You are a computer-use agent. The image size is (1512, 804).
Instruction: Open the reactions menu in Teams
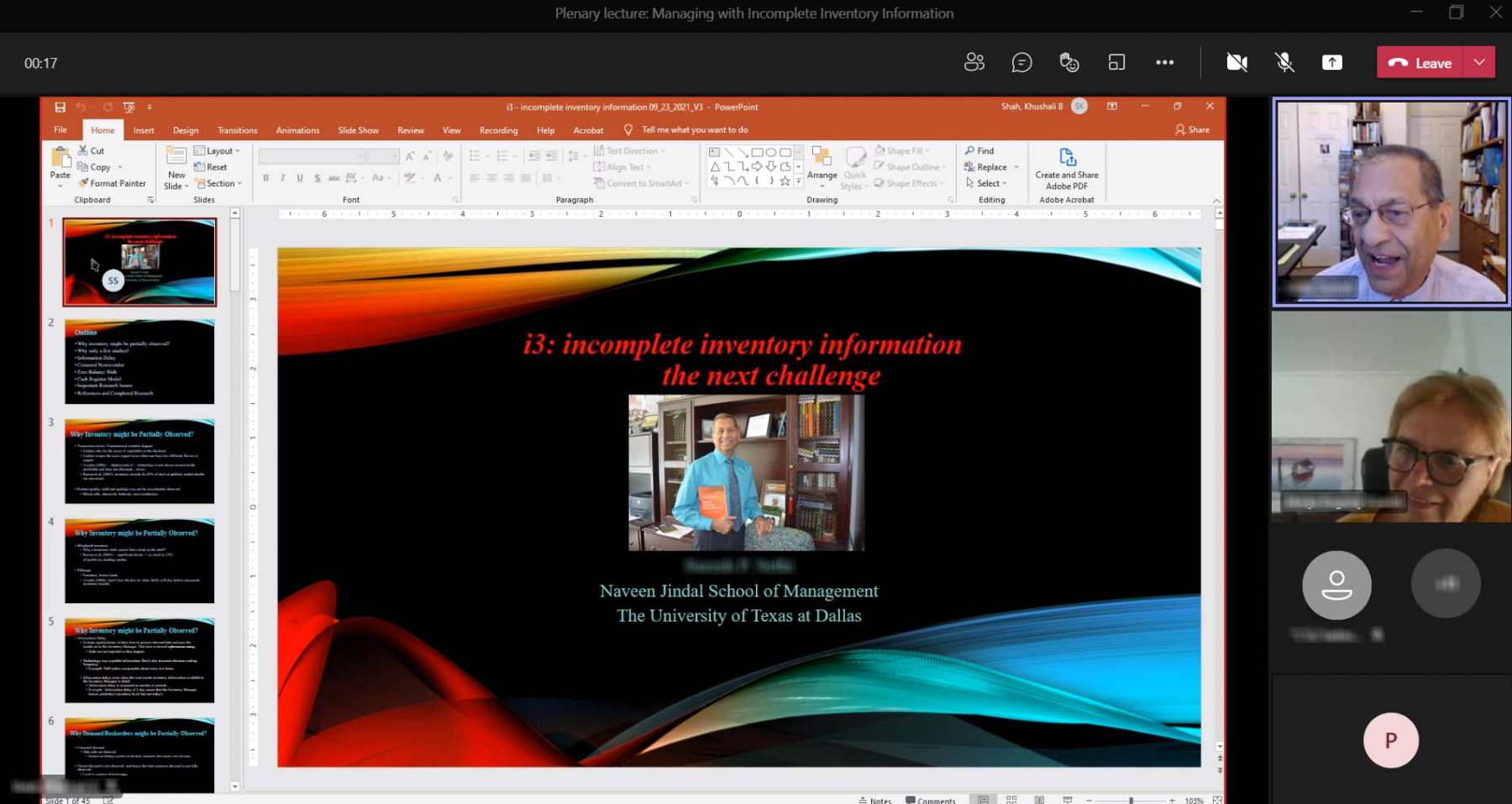(x=1069, y=62)
